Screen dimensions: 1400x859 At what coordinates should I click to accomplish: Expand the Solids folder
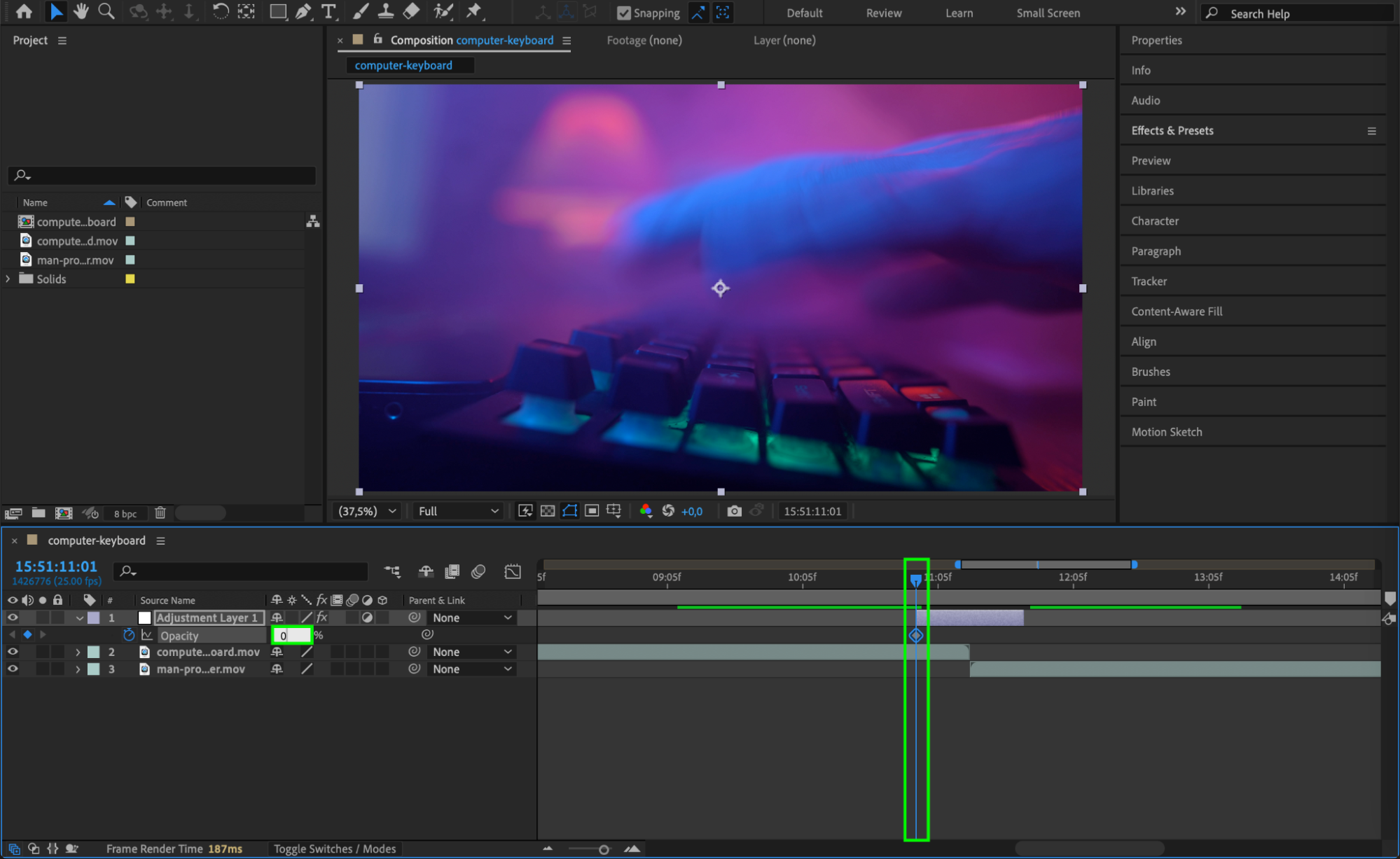[8, 279]
